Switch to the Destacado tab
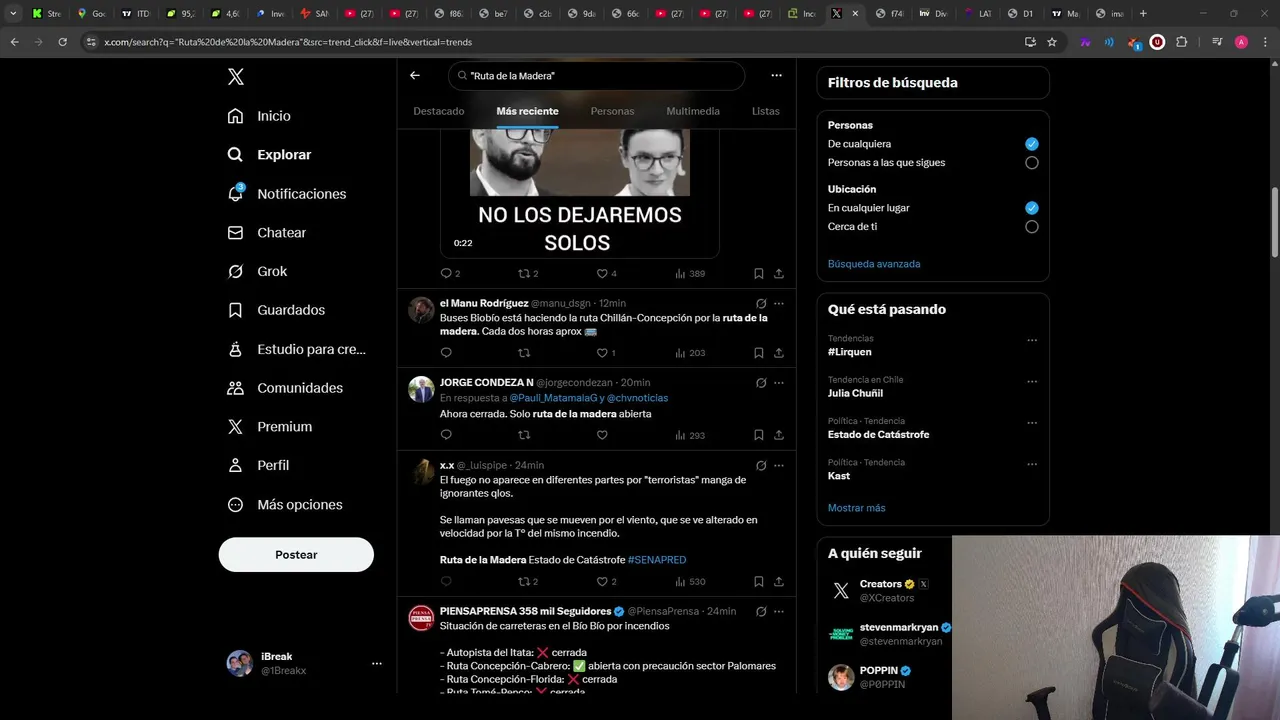Image resolution: width=1280 pixels, height=720 pixels. (x=439, y=111)
